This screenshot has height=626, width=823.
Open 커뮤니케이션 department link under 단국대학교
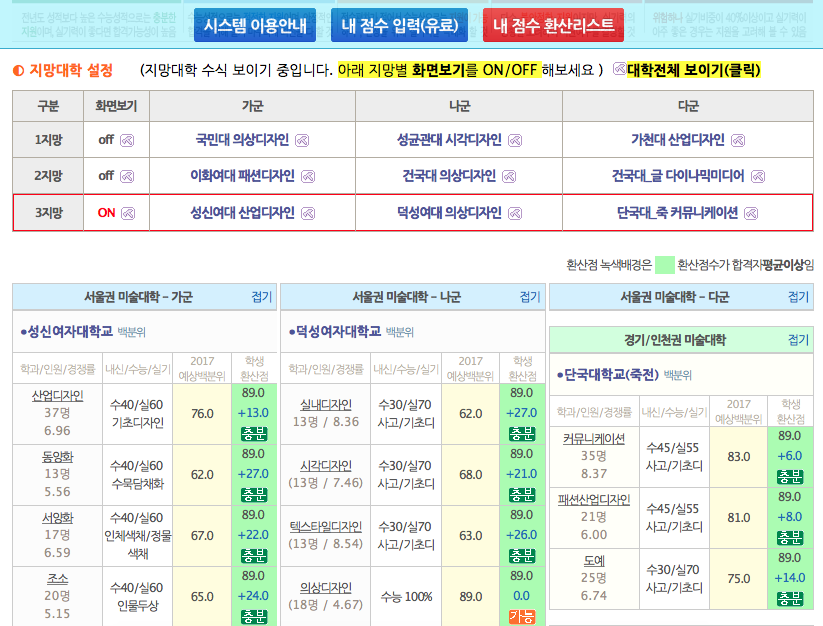[594, 439]
